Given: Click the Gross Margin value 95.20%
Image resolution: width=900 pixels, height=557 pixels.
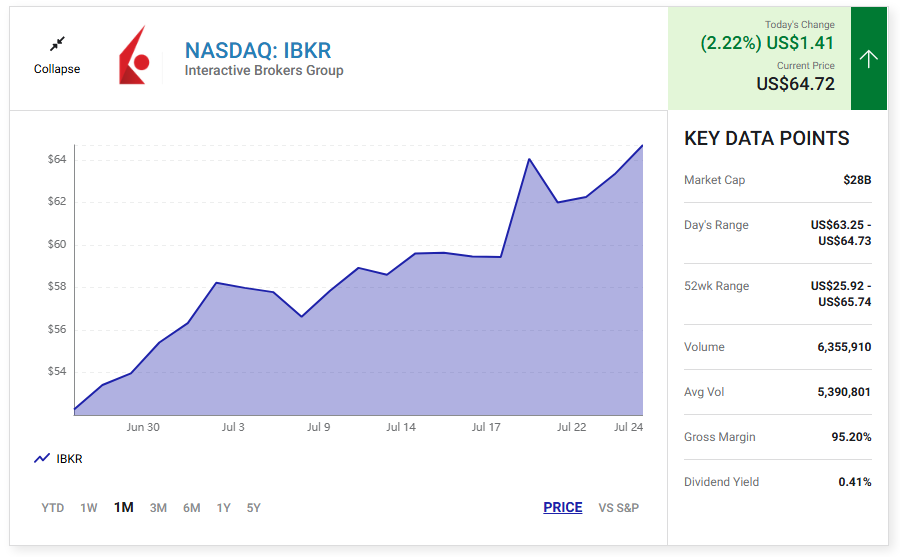Looking at the screenshot, I should (851, 437).
